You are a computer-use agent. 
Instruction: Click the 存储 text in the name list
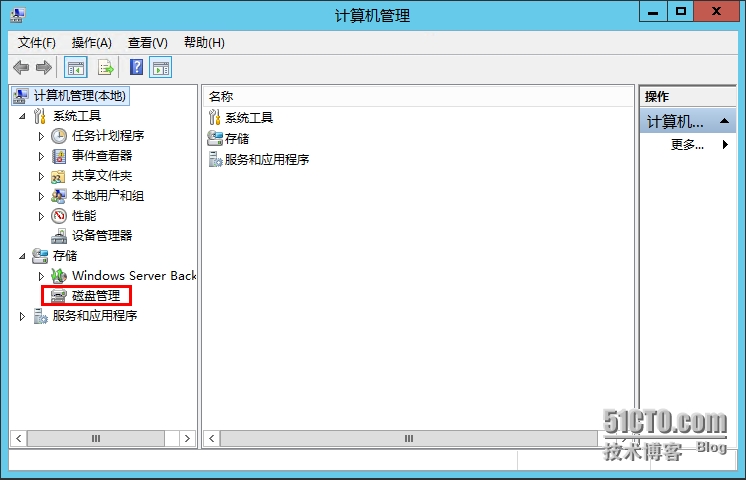[x=237, y=138]
